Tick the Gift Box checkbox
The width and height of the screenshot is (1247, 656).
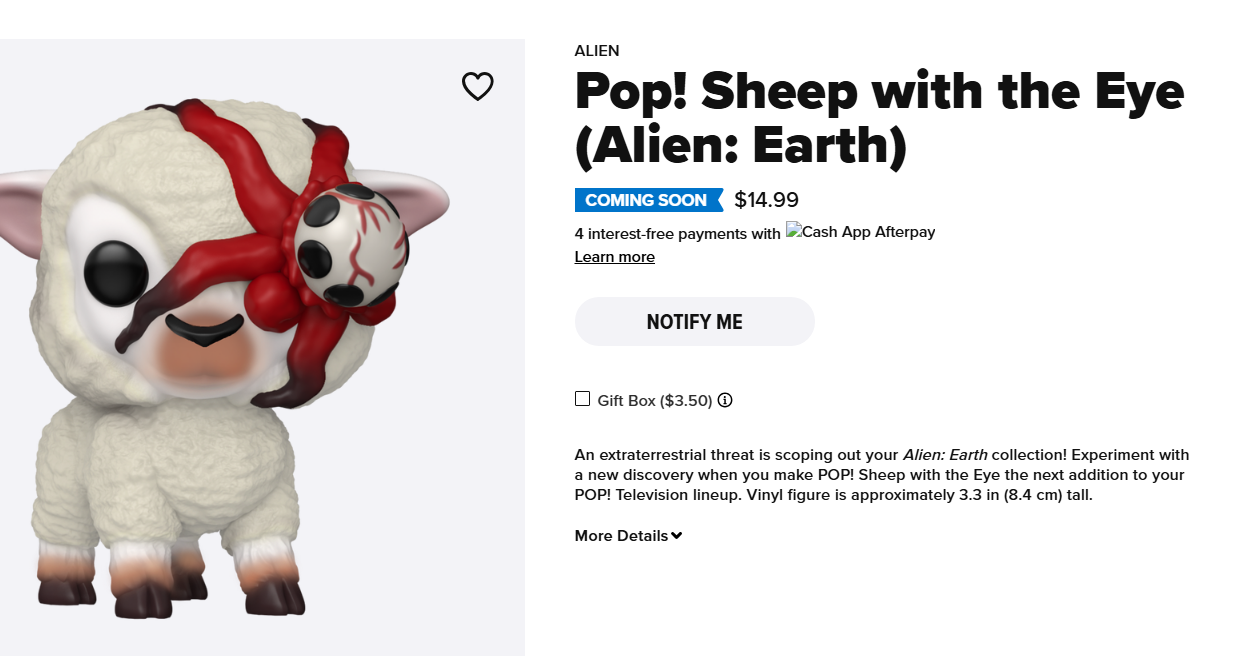point(582,399)
